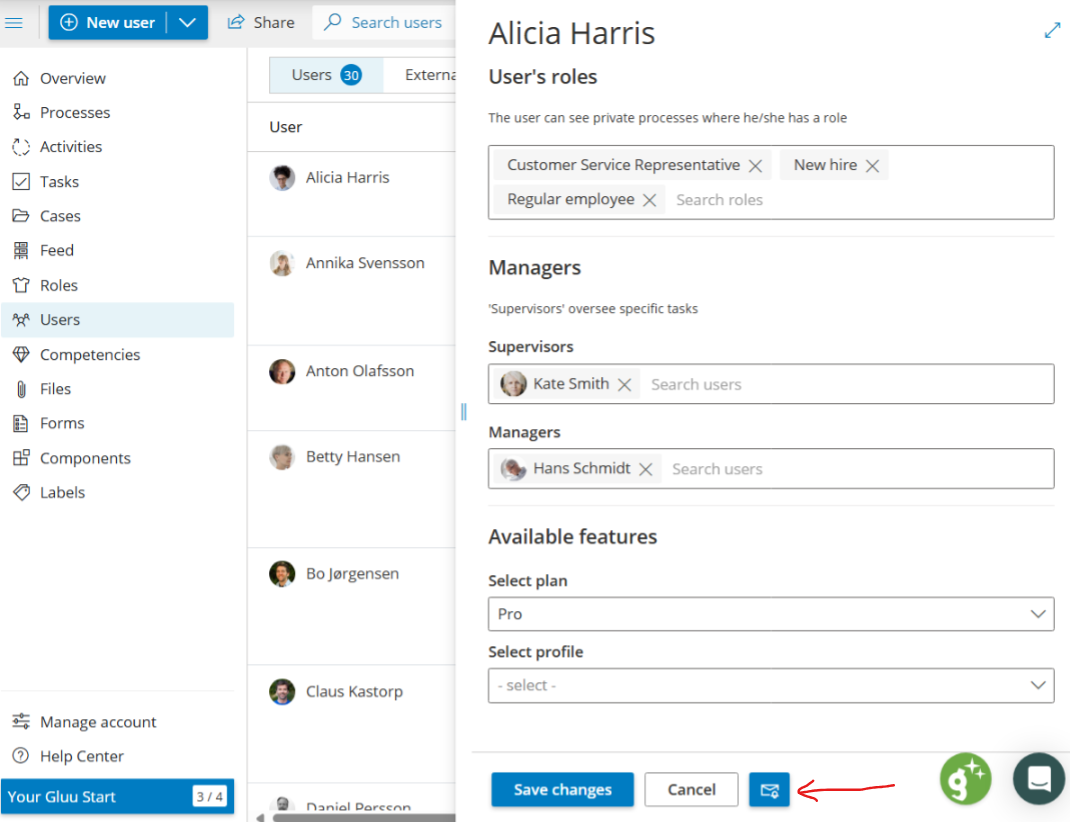Open the Select plan dropdown
The width and height of the screenshot is (1070, 822).
[771, 614]
